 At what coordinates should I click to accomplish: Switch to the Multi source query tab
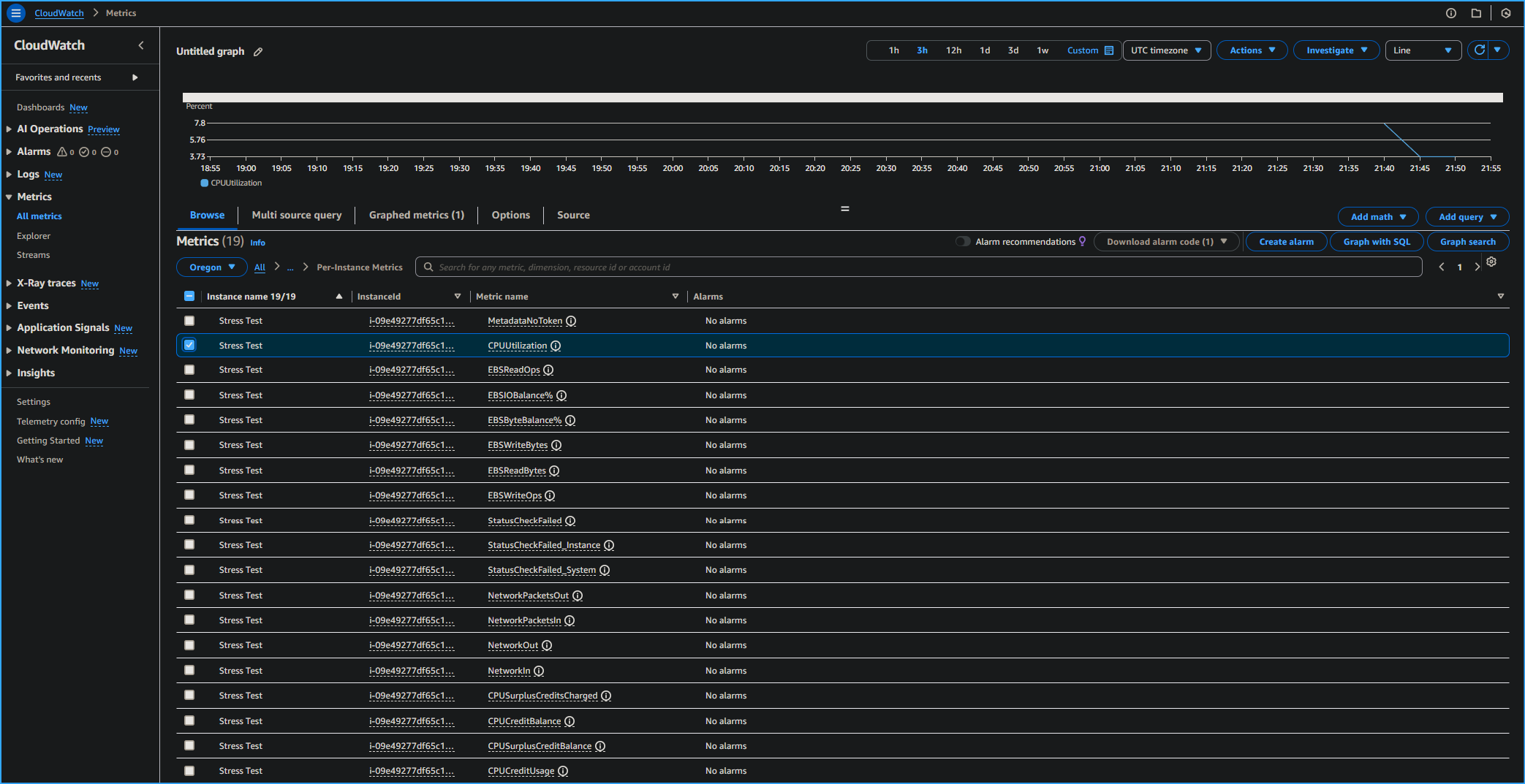tap(296, 215)
